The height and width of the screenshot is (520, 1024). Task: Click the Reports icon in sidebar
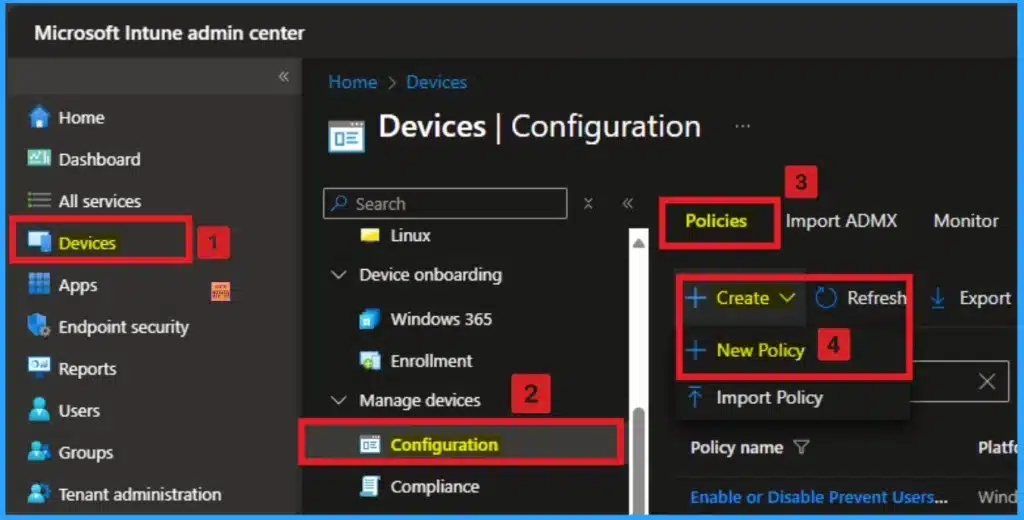[39, 368]
